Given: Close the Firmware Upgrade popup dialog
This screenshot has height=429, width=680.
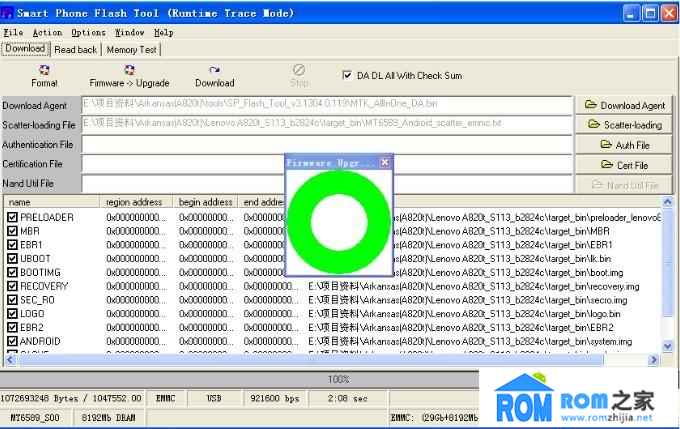Looking at the screenshot, I should click(385, 161).
